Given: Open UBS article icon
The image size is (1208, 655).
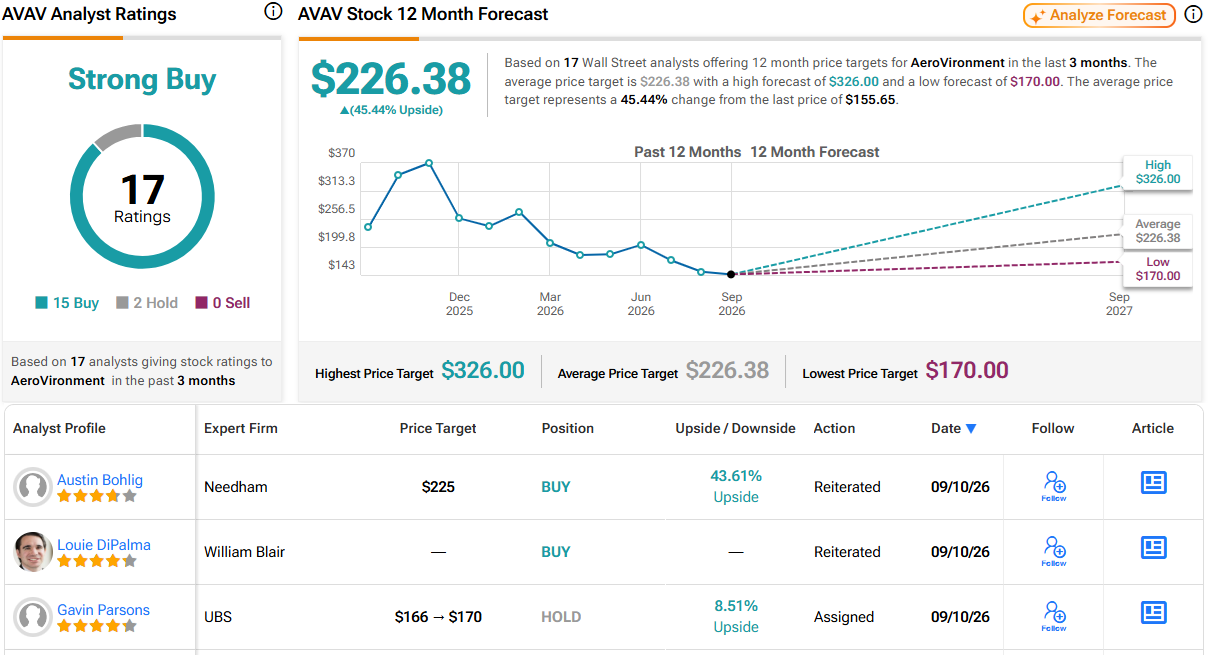Looking at the screenshot, I should [1154, 613].
